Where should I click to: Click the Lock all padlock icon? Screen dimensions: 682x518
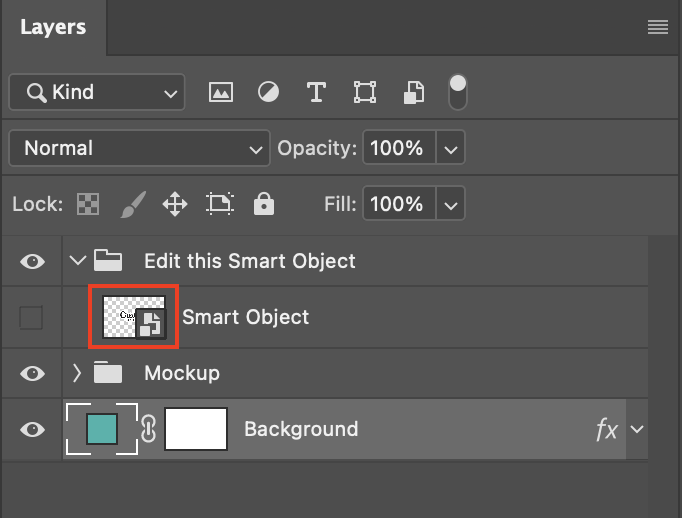point(264,205)
